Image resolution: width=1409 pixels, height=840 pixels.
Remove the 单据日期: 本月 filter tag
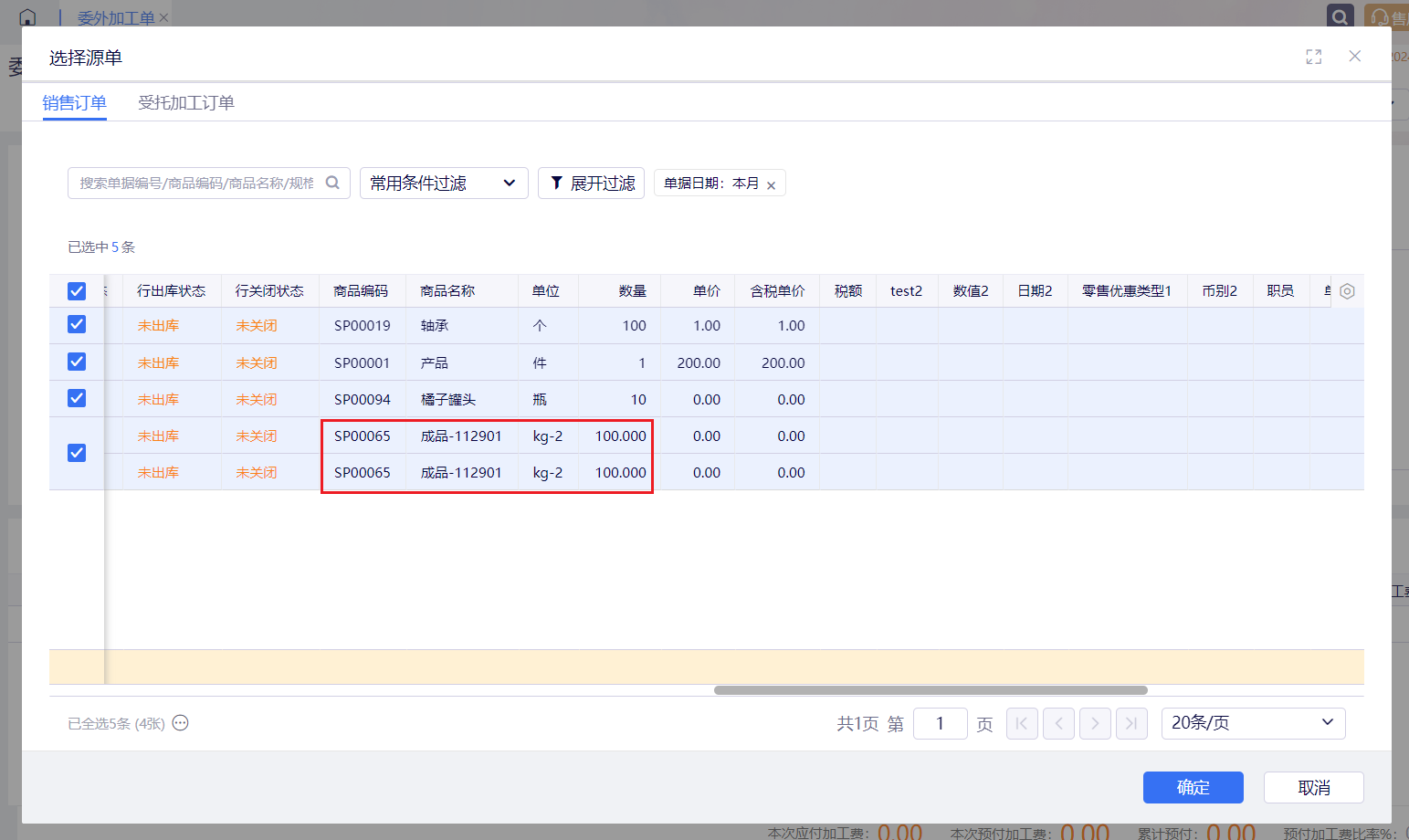click(x=771, y=185)
